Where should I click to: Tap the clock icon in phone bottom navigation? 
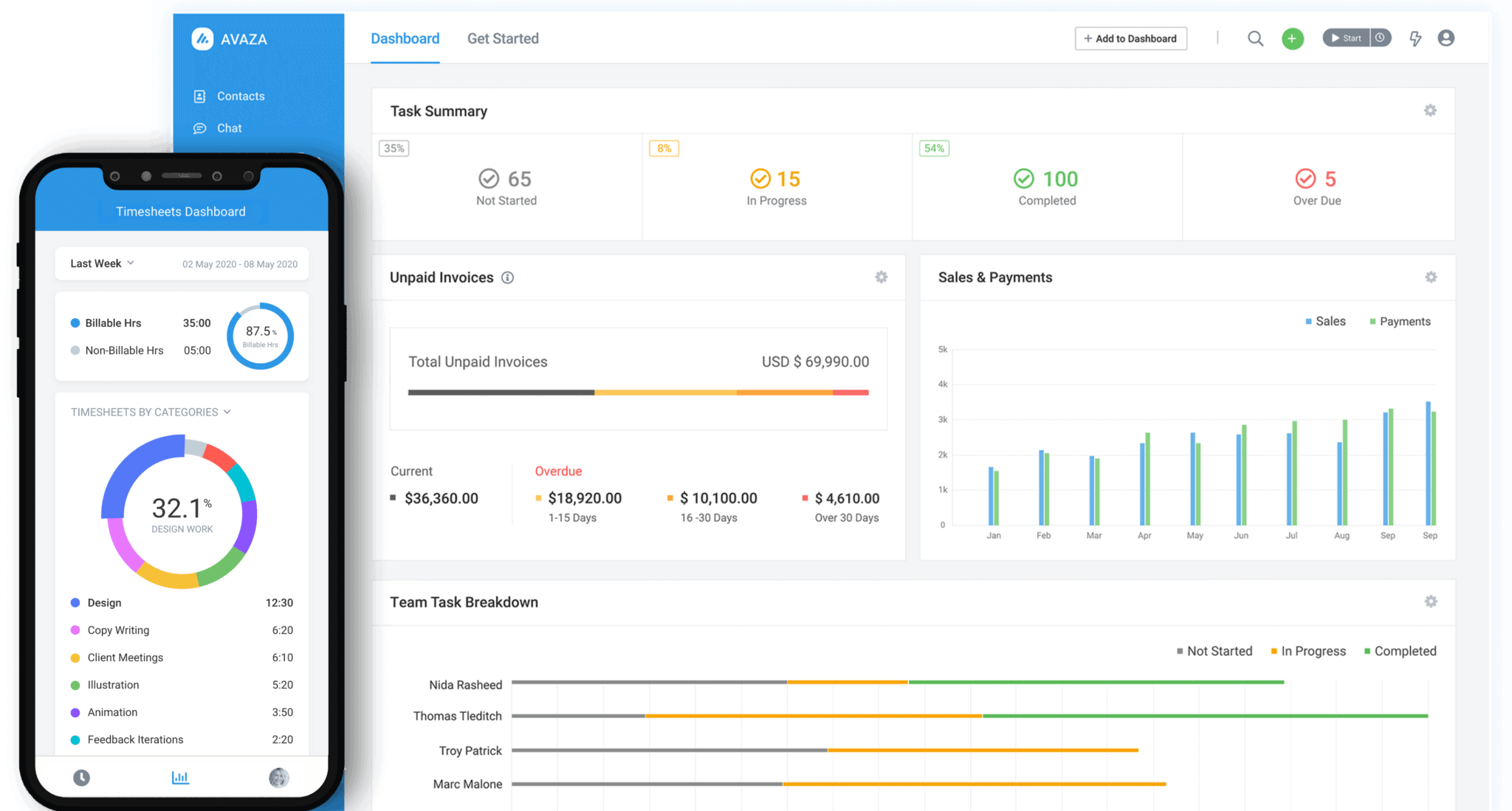pos(81,777)
